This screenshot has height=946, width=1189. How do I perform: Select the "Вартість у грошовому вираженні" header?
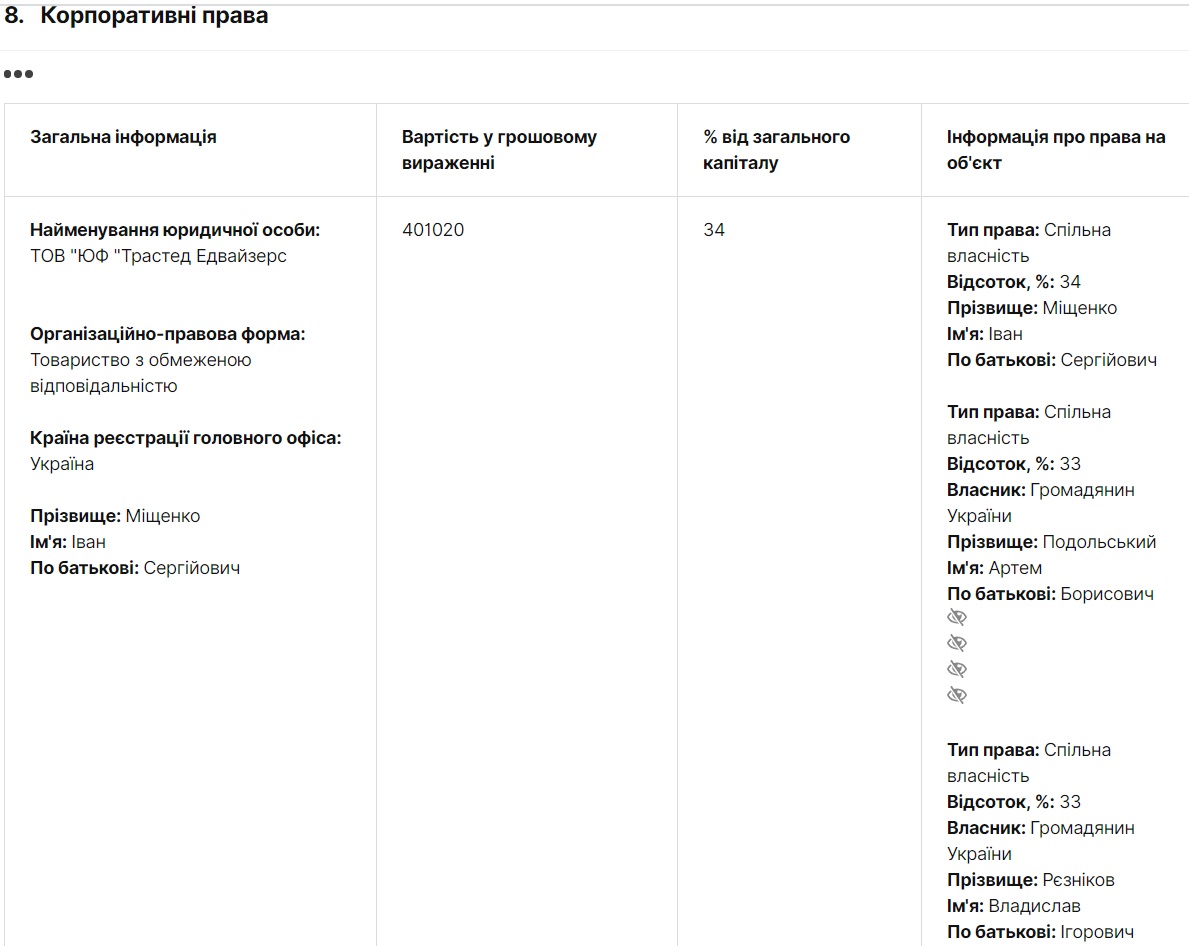pyautogui.click(x=499, y=150)
